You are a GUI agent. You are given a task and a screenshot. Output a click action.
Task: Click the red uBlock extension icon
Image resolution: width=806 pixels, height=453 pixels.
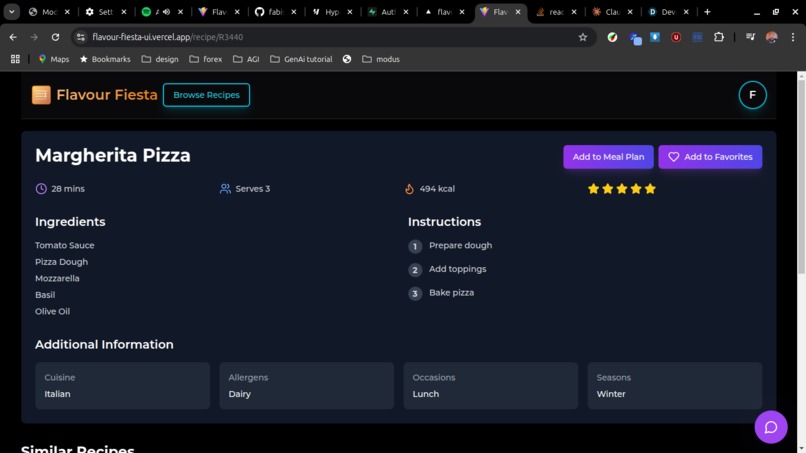pyautogui.click(x=676, y=37)
